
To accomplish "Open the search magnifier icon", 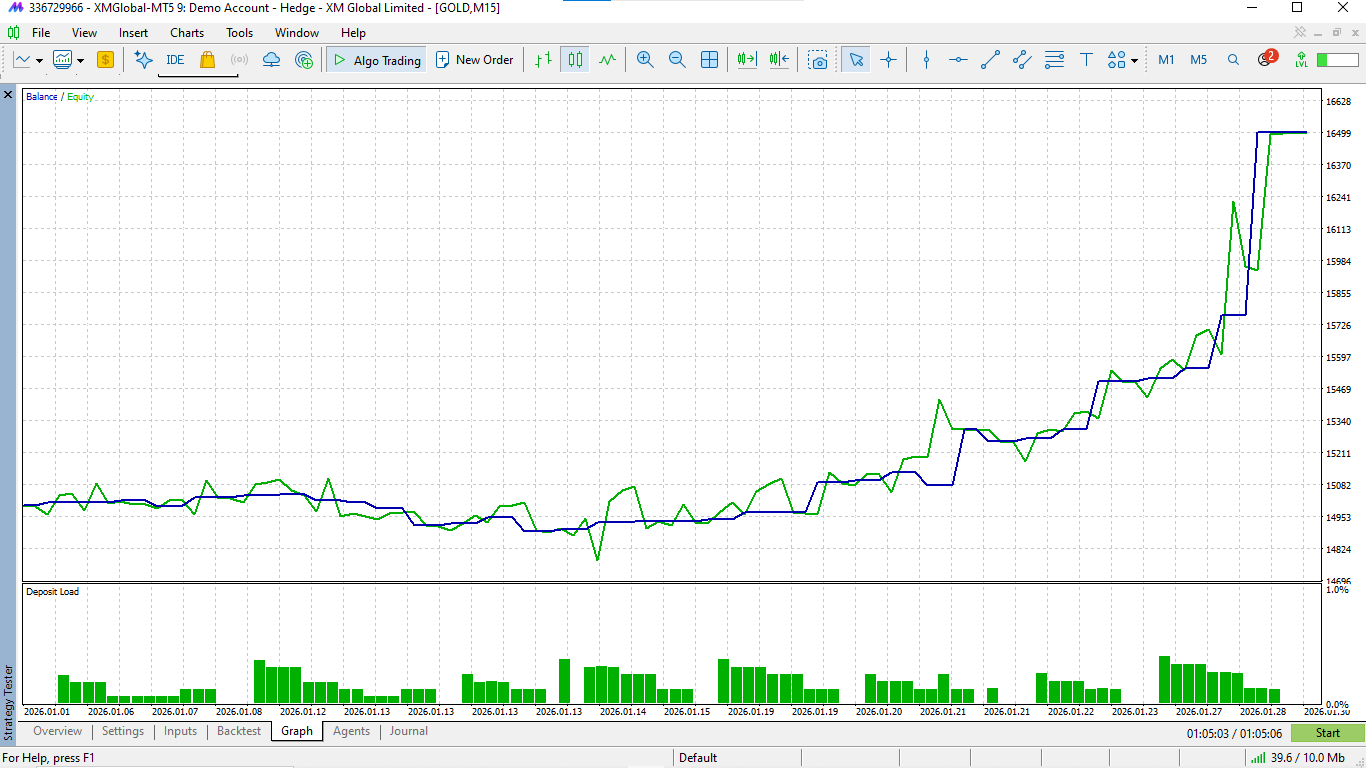I will [x=1233, y=60].
